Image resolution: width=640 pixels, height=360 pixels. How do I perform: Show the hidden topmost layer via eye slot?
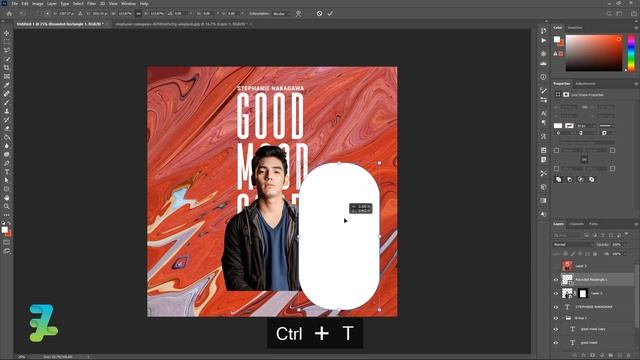(x=556, y=266)
